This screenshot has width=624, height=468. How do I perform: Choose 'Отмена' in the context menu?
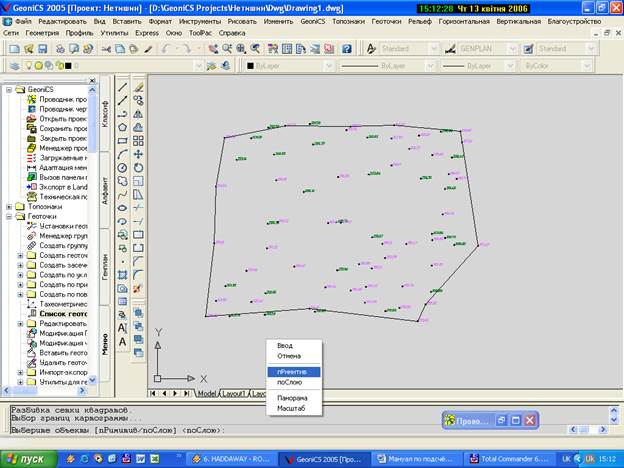point(288,355)
